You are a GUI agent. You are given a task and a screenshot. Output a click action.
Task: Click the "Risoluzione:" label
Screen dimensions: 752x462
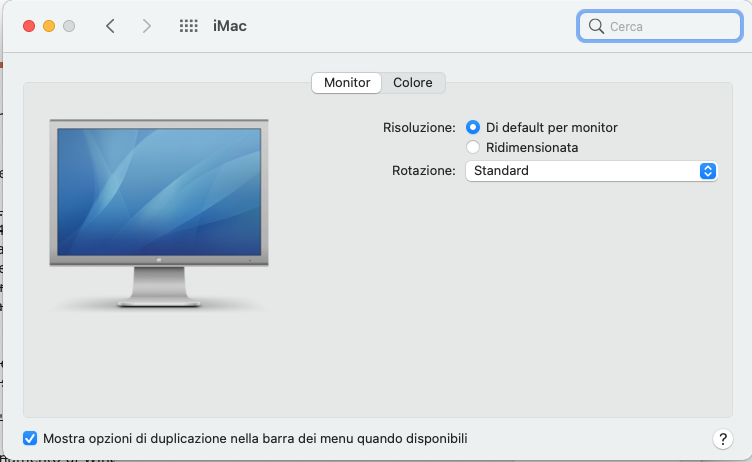click(x=419, y=128)
